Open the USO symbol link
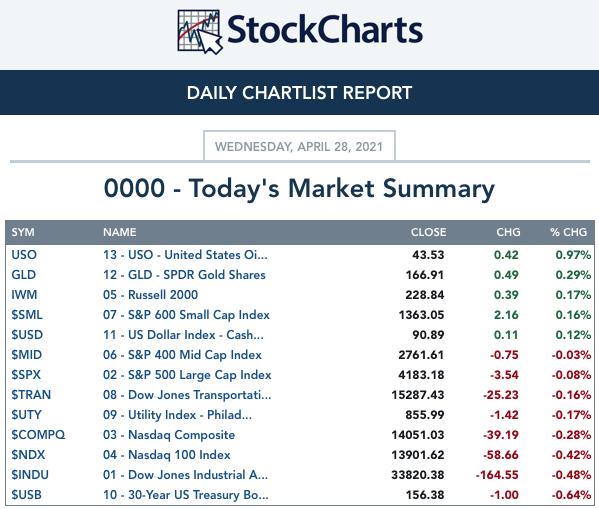The image size is (599, 509). tap(24, 255)
